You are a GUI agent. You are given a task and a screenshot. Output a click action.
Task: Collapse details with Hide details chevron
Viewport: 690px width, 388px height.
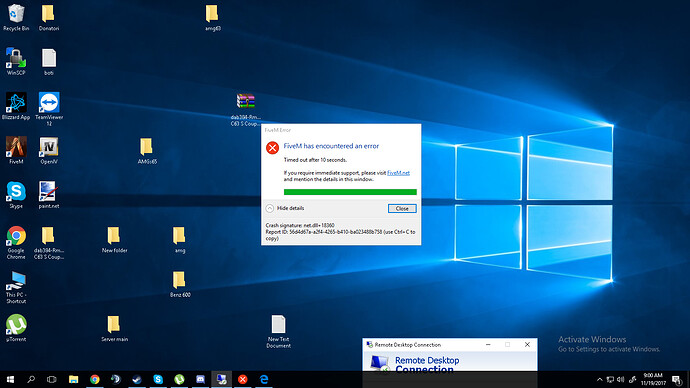pos(270,209)
